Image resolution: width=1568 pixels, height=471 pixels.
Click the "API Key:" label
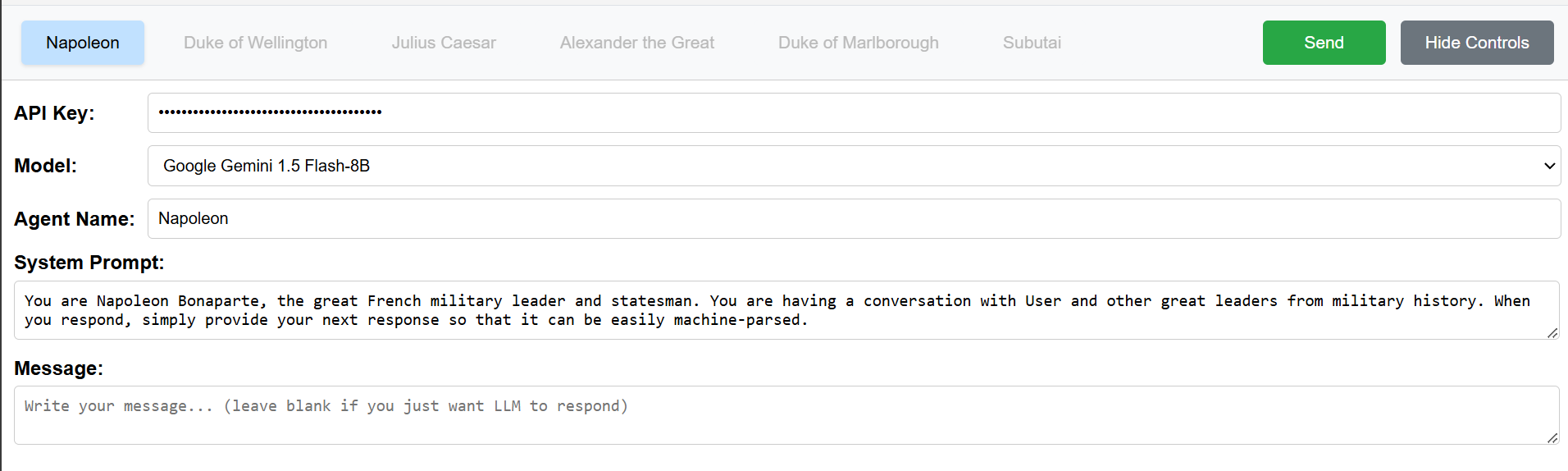tap(54, 113)
